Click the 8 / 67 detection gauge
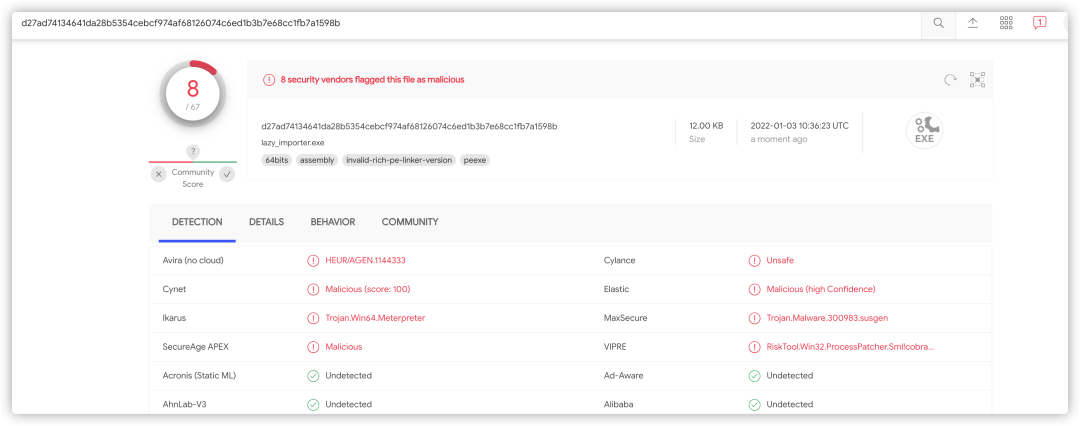The image size is (1080, 426). [x=193, y=93]
